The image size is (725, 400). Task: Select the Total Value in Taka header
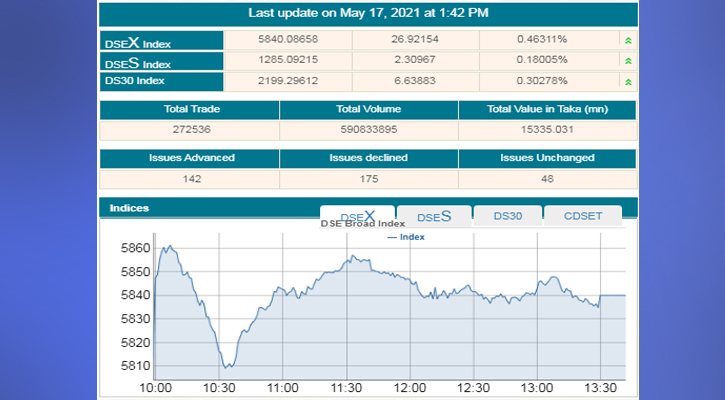tap(547, 109)
